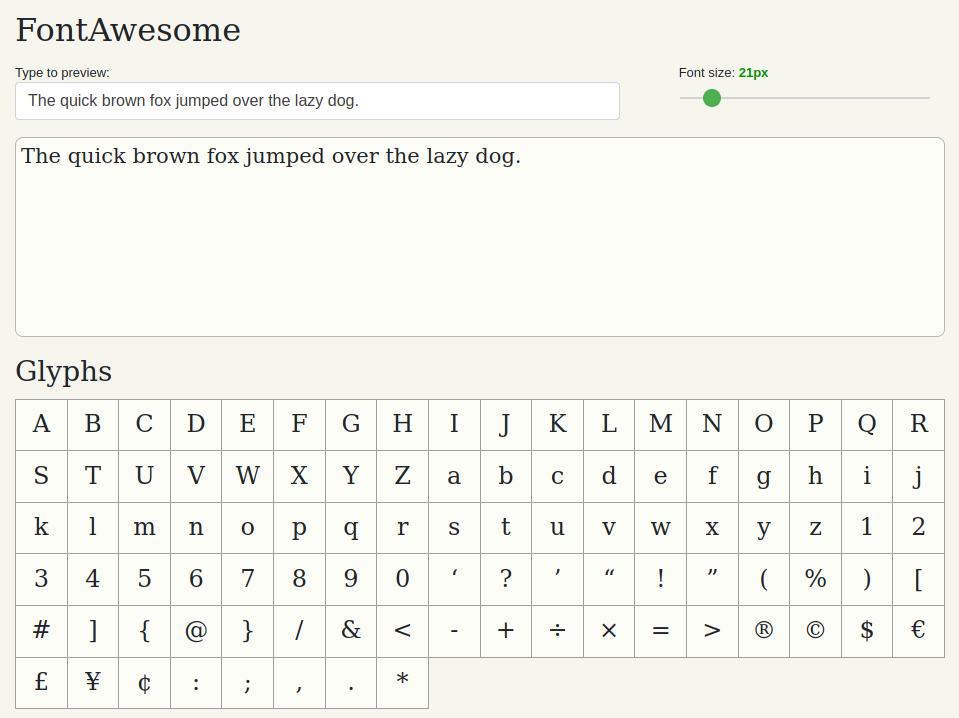Select the dollar $ glyph cell
Image resolution: width=959 pixels, height=718 pixels.
867,631
